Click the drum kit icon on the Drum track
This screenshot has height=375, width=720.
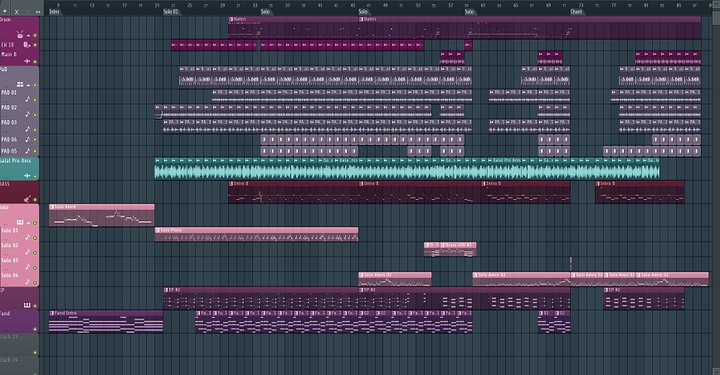click(x=20, y=35)
